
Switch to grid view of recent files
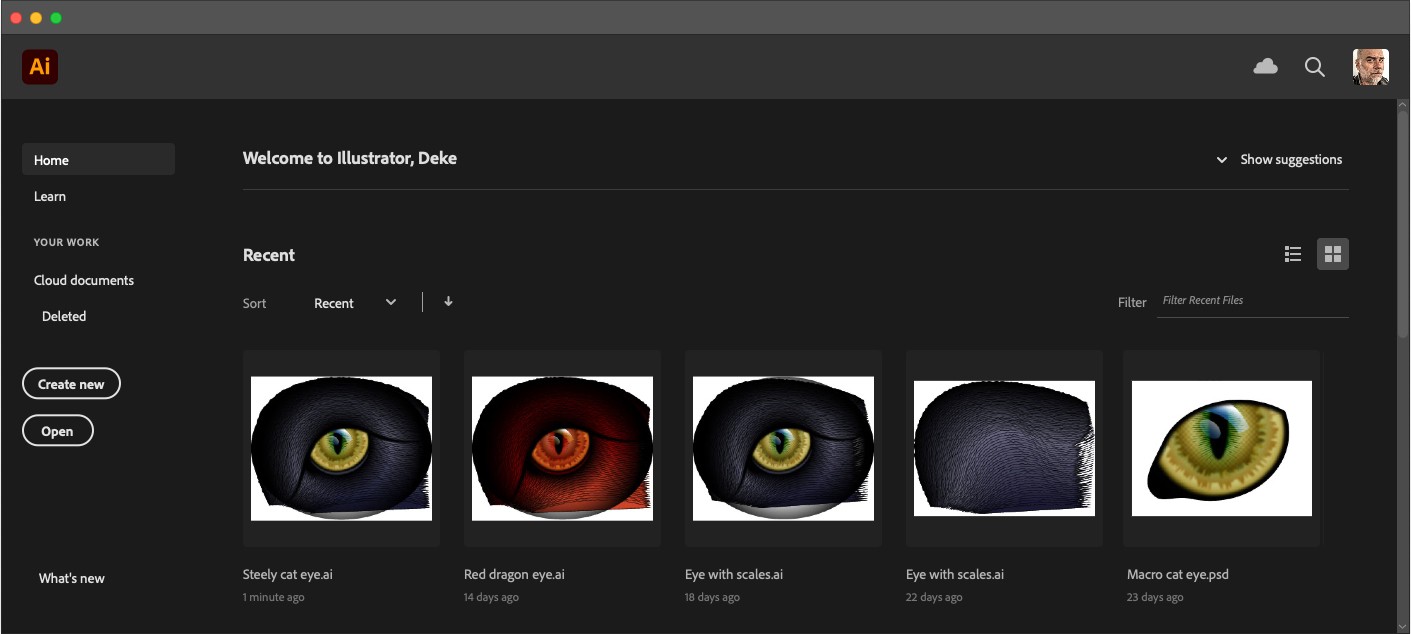(x=1332, y=254)
